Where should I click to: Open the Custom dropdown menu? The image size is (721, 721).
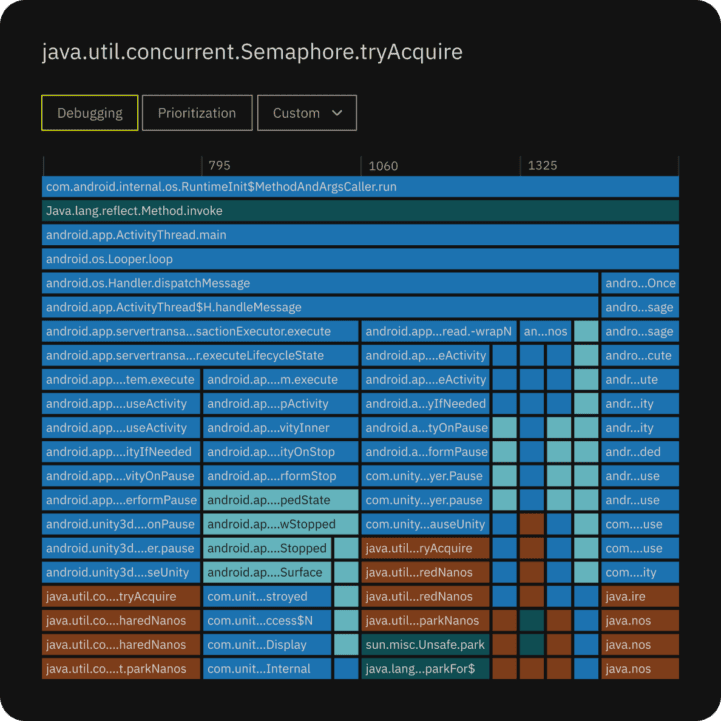pyautogui.click(x=307, y=113)
